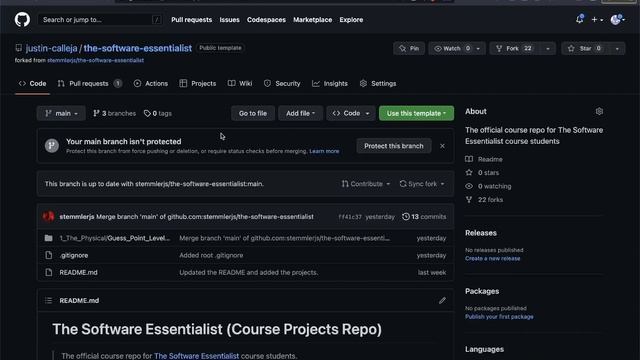The image size is (640, 360).
Task: Open the 'Added root .gitignore' commit message
Action: point(211,255)
